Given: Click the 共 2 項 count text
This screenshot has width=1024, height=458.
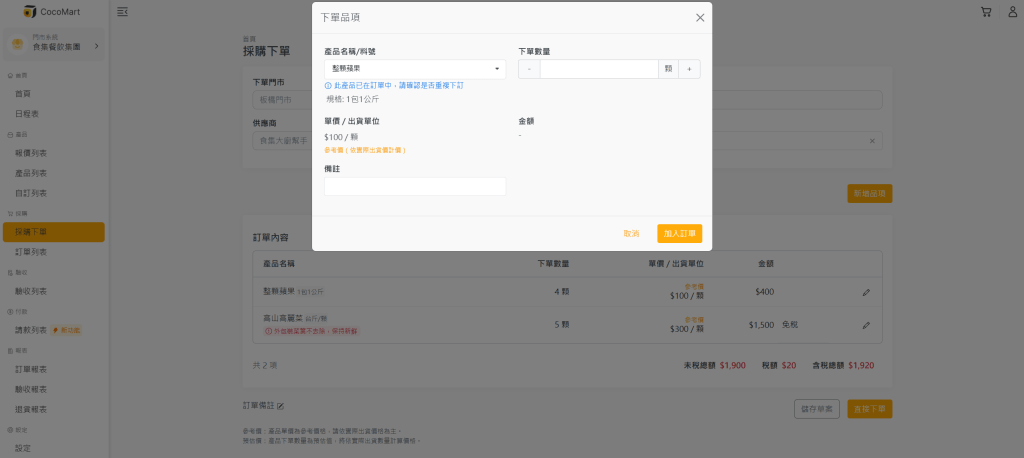Looking at the screenshot, I should [264, 366].
